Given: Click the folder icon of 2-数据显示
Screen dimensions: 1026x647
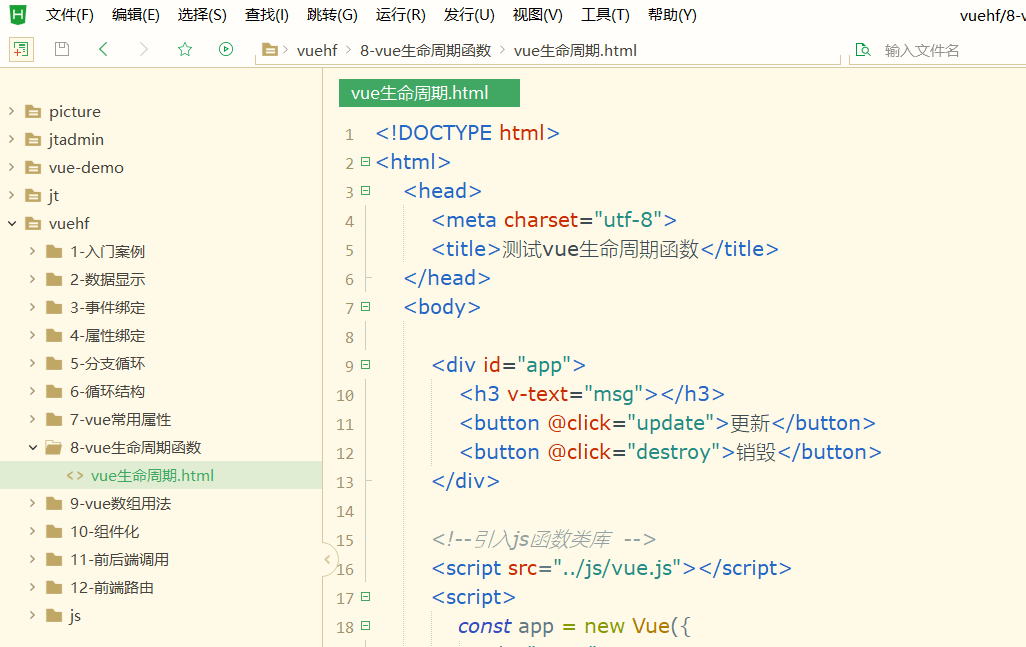Looking at the screenshot, I should [x=54, y=280].
